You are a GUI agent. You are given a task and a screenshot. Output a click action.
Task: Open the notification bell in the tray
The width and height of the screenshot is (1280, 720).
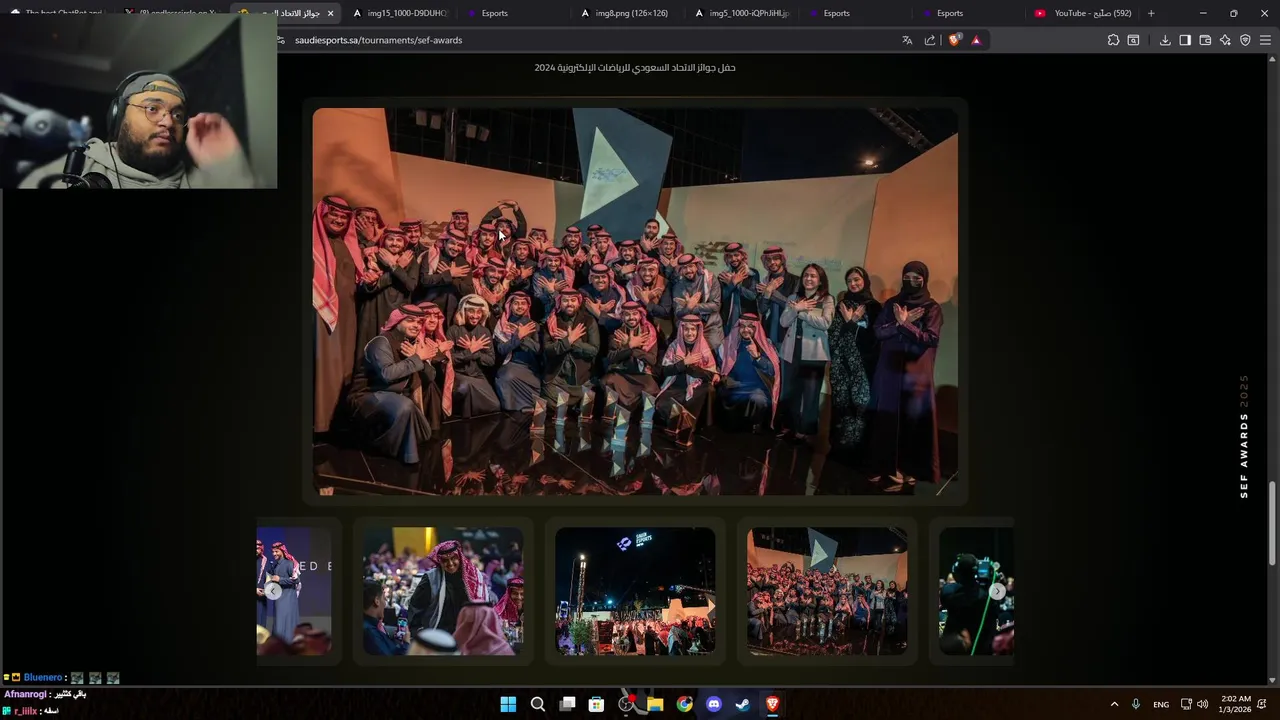[1262, 704]
